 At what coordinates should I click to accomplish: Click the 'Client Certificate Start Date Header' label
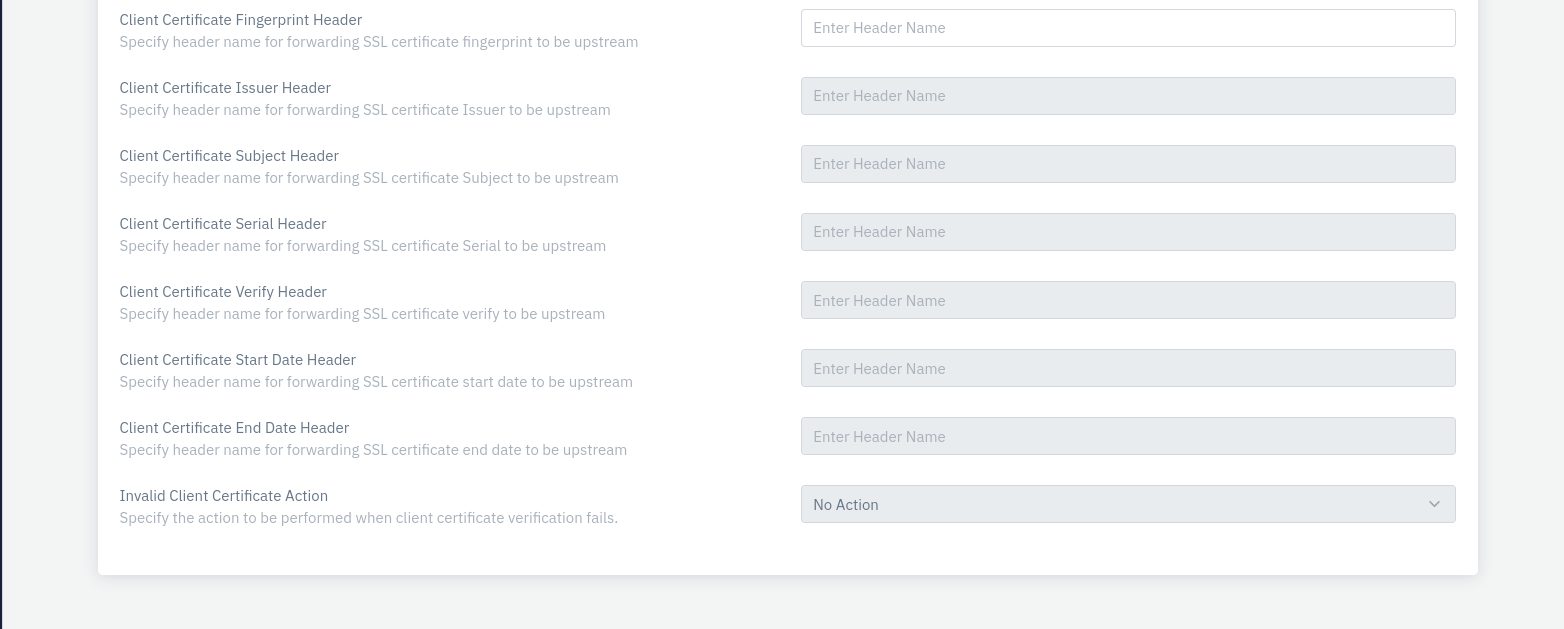coord(237,360)
